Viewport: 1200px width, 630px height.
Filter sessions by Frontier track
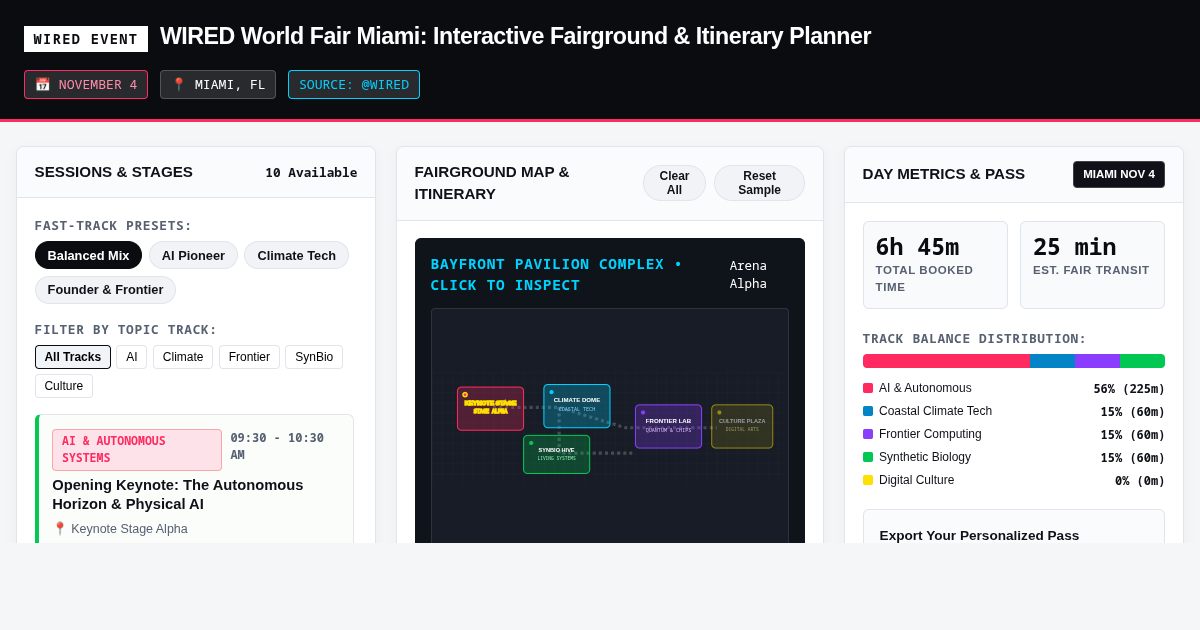(249, 357)
